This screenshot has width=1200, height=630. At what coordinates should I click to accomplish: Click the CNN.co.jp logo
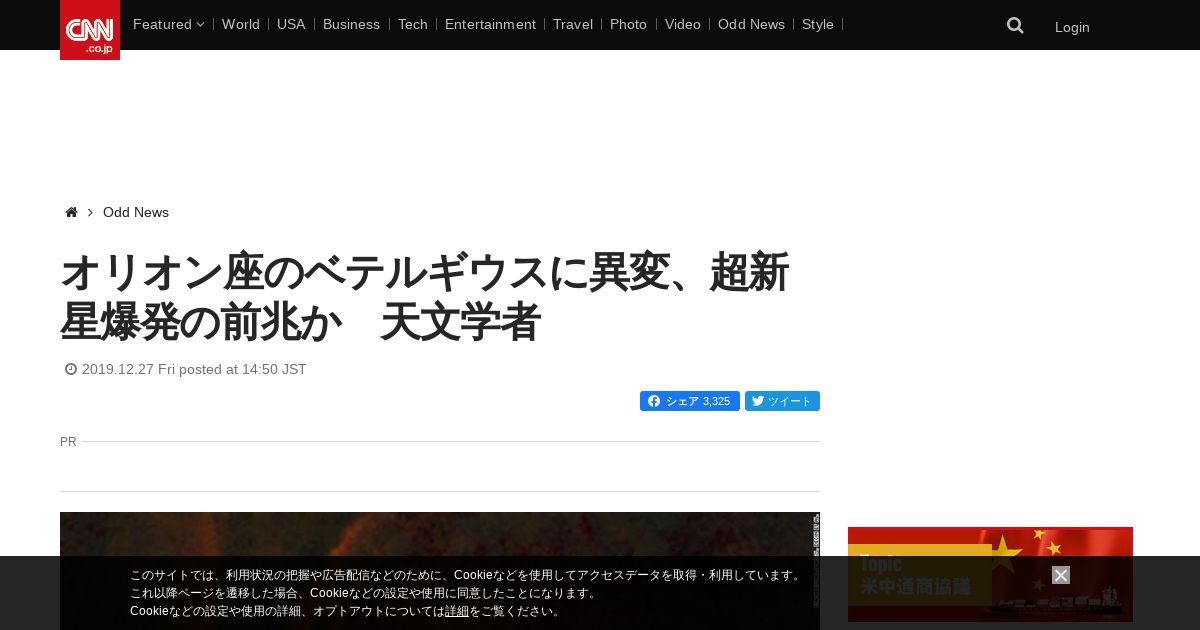(90, 30)
